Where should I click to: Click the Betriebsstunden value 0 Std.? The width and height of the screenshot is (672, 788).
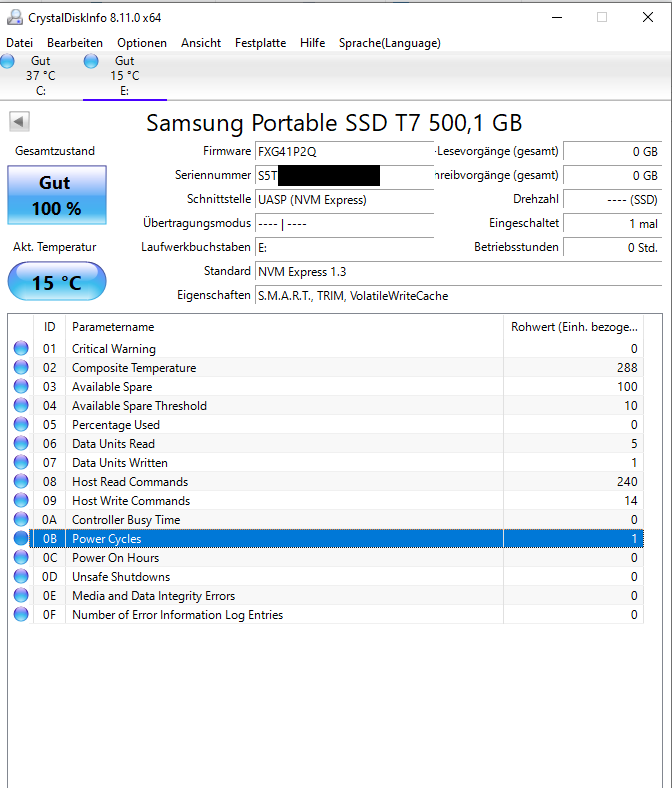coord(612,248)
